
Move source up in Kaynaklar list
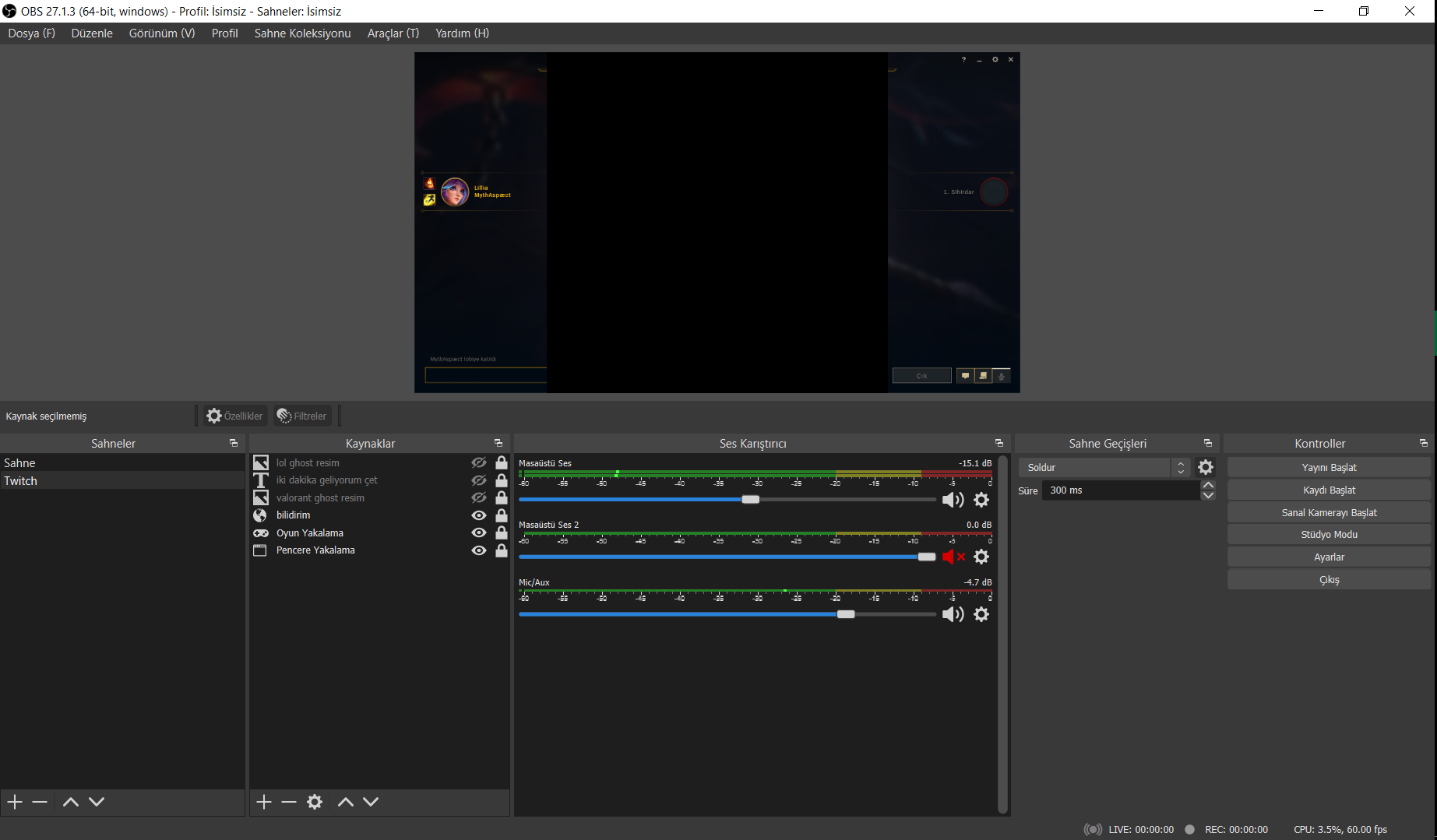[x=346, y=802]
